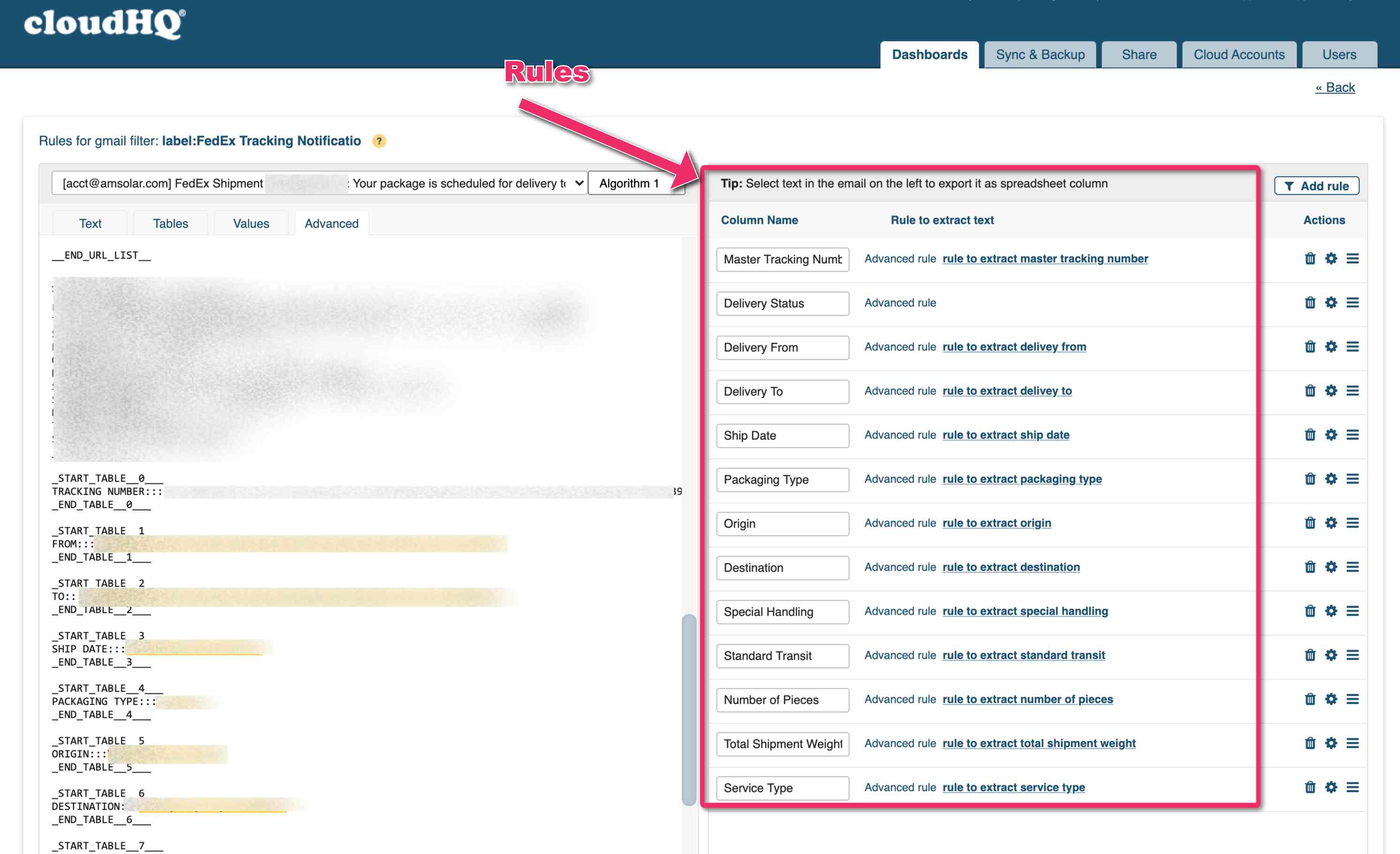Open settings gear for Delivery Status rule
This screenshot has width=1400, height=854.
[1331, 303]
